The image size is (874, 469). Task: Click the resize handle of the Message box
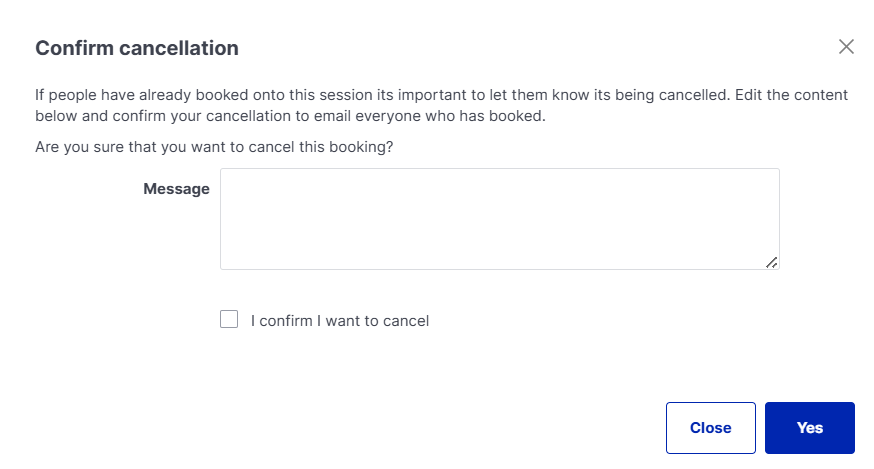point(771,261)
